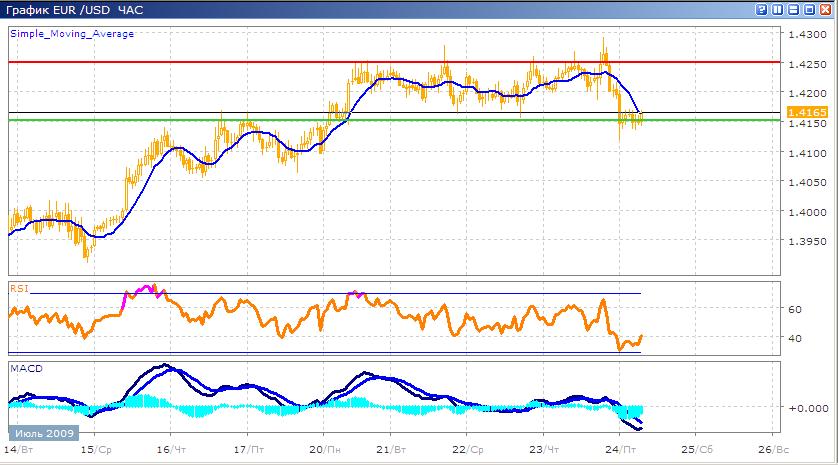
Task: Click the '16/Чт' date on time axis
Action: point(170,450)
